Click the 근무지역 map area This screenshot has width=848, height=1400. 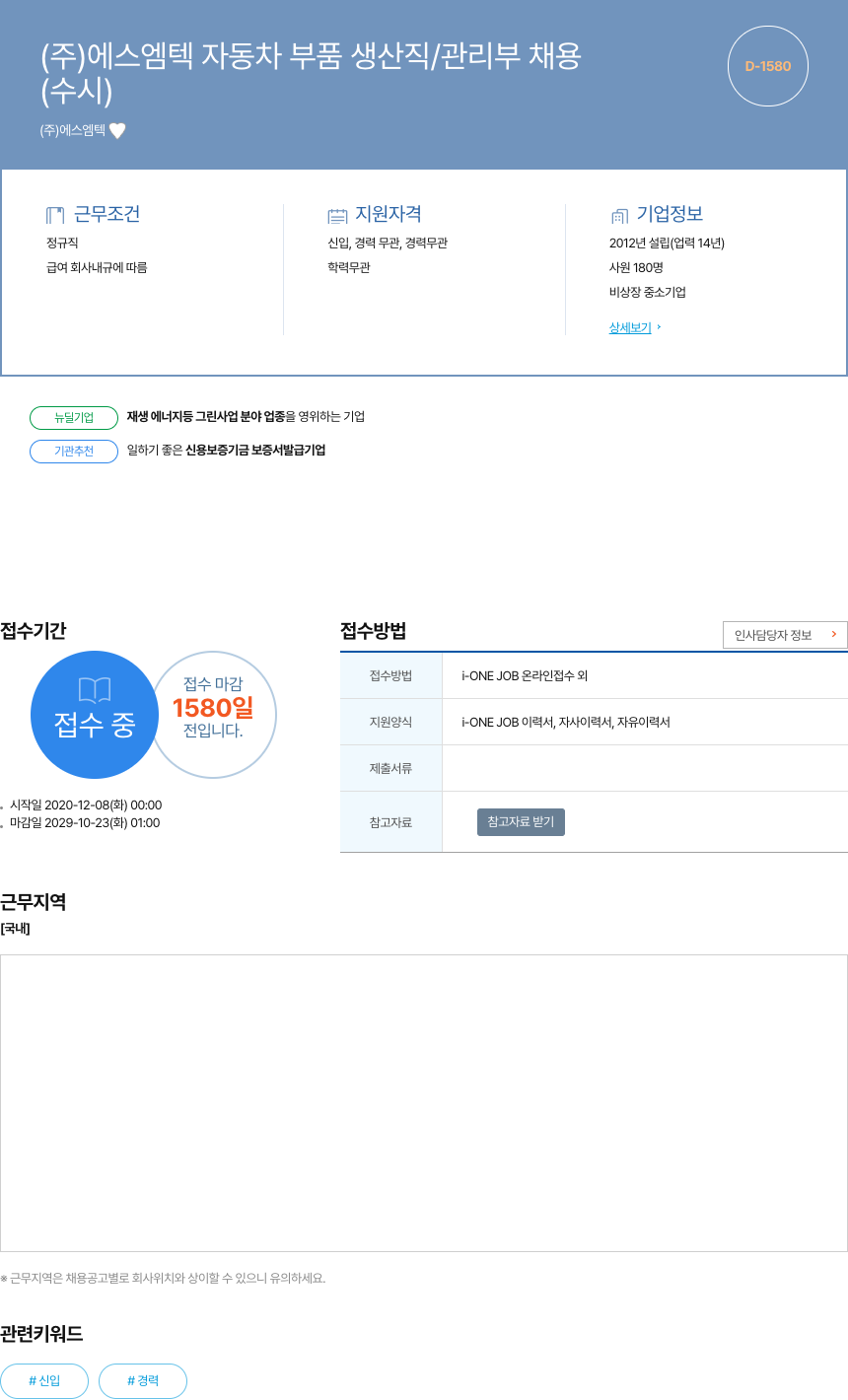[424, 1103]
